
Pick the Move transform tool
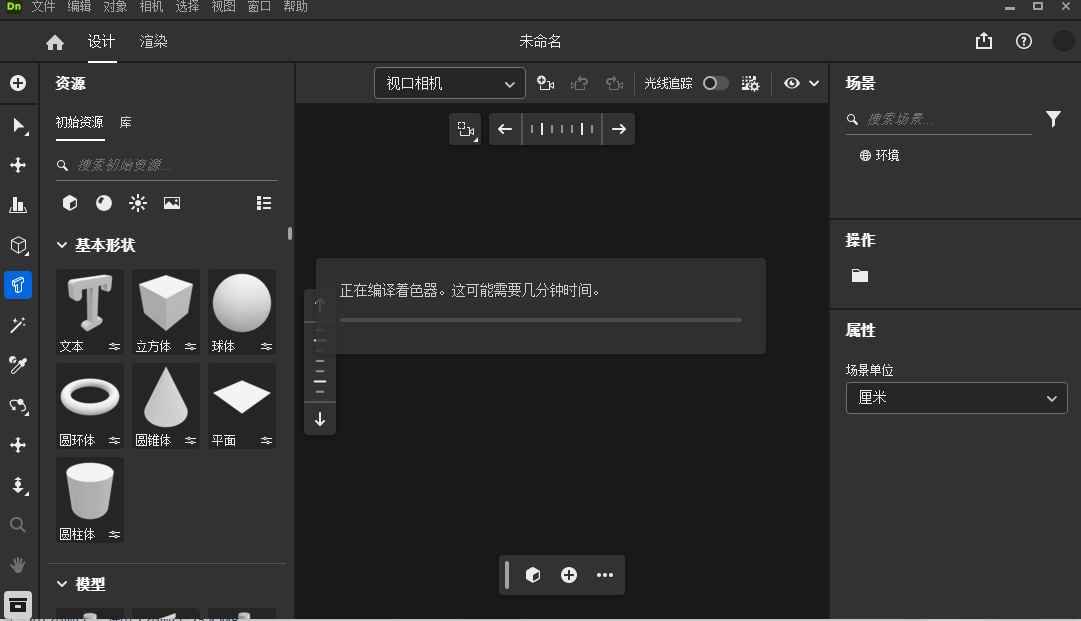click(18, 165)
